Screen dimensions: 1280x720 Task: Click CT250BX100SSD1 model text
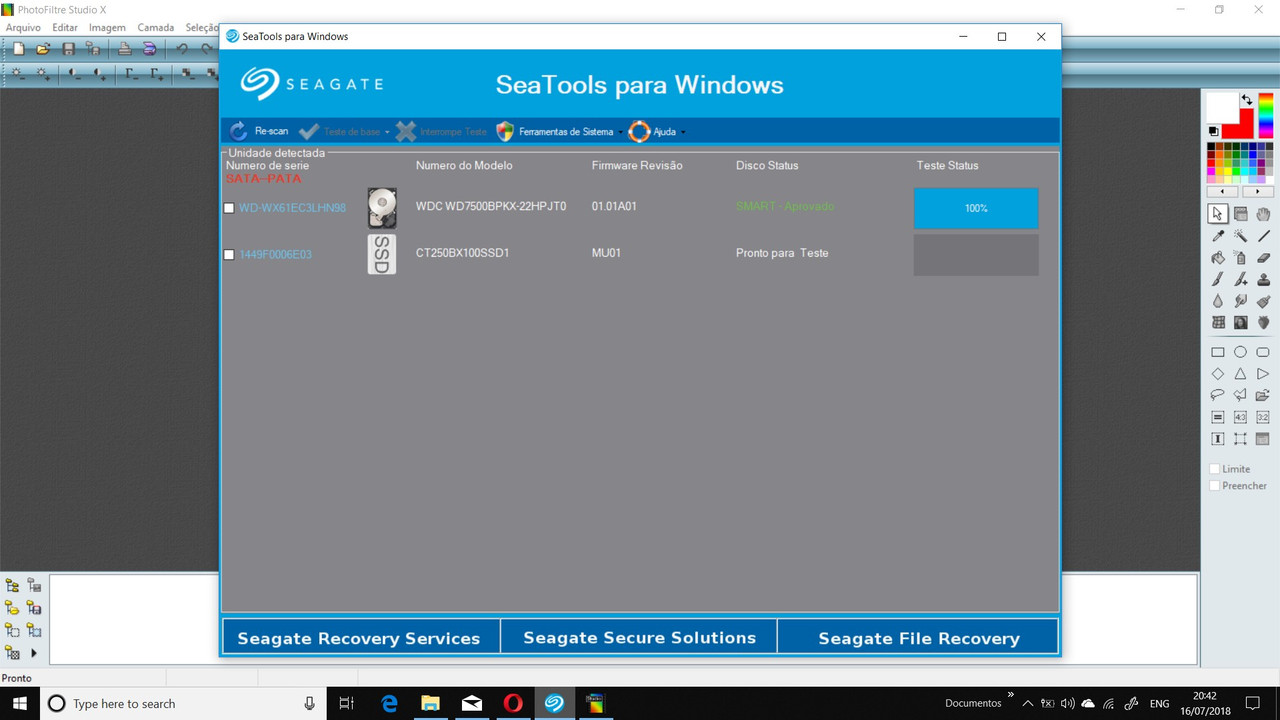463,253
